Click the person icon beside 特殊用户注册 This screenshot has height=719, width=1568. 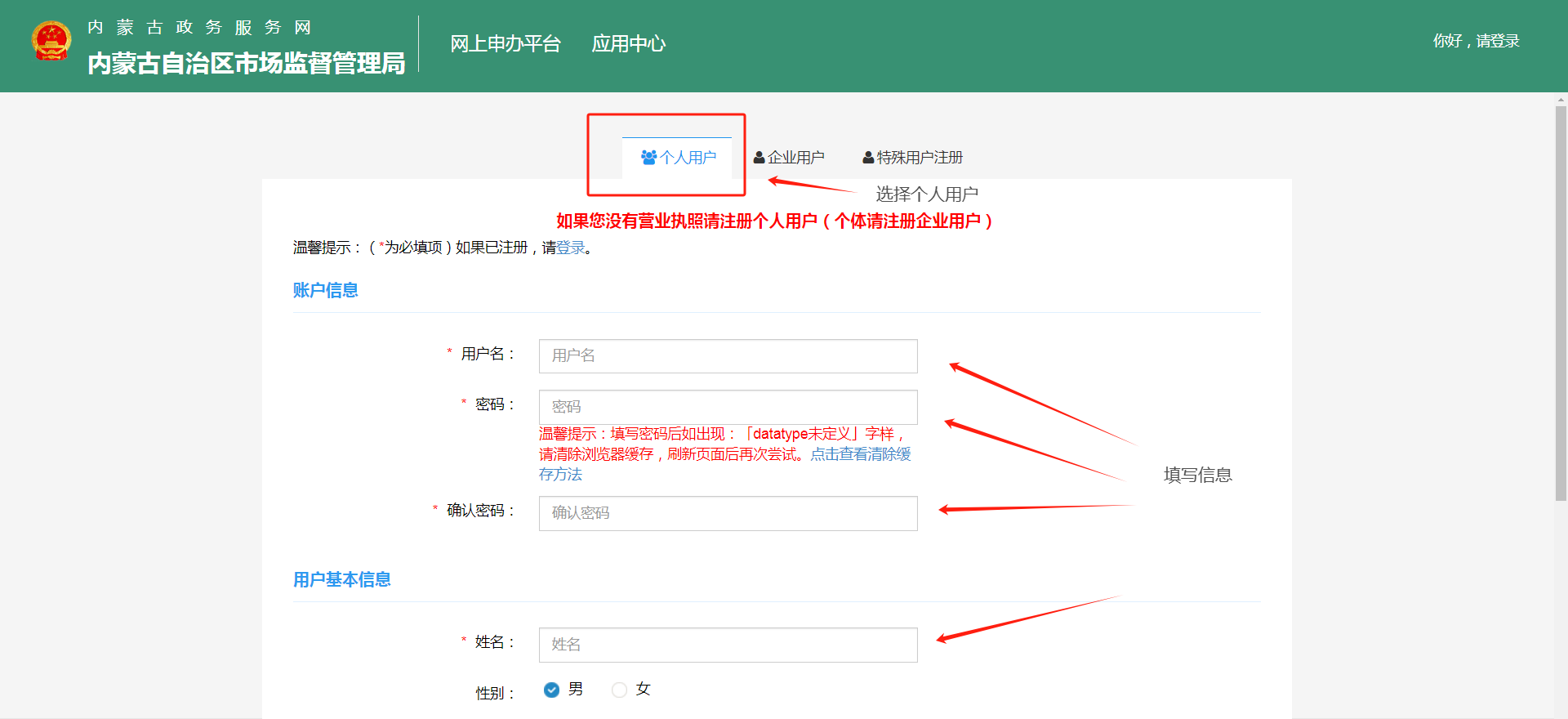(x=868, y=157)
